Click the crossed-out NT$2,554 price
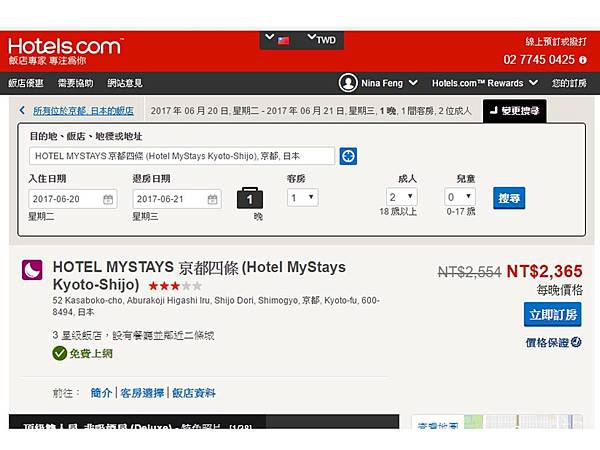The image size is (600, 450). (470, 272)
